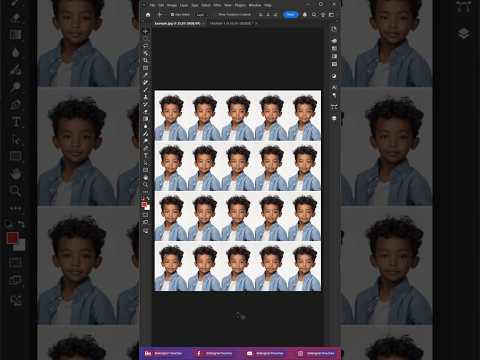Open the workspace switcher dropdown icon

pyautogui.click(x=331, y=15)
